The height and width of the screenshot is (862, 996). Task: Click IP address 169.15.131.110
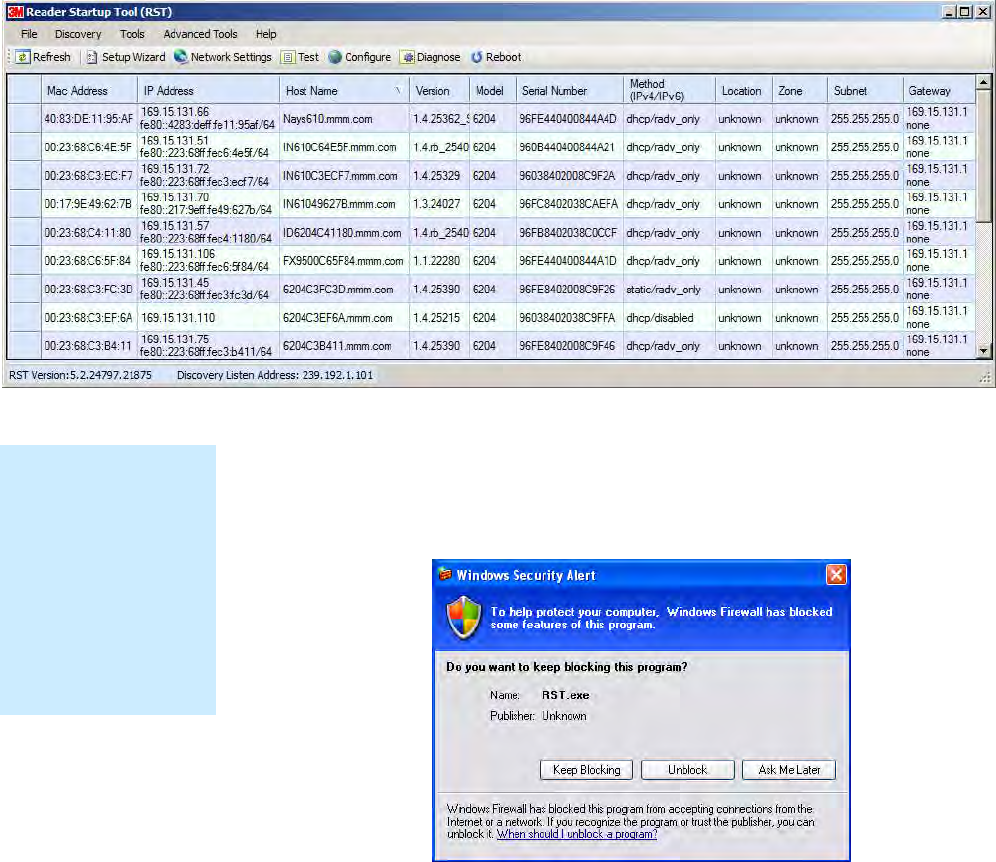[178, 318]
